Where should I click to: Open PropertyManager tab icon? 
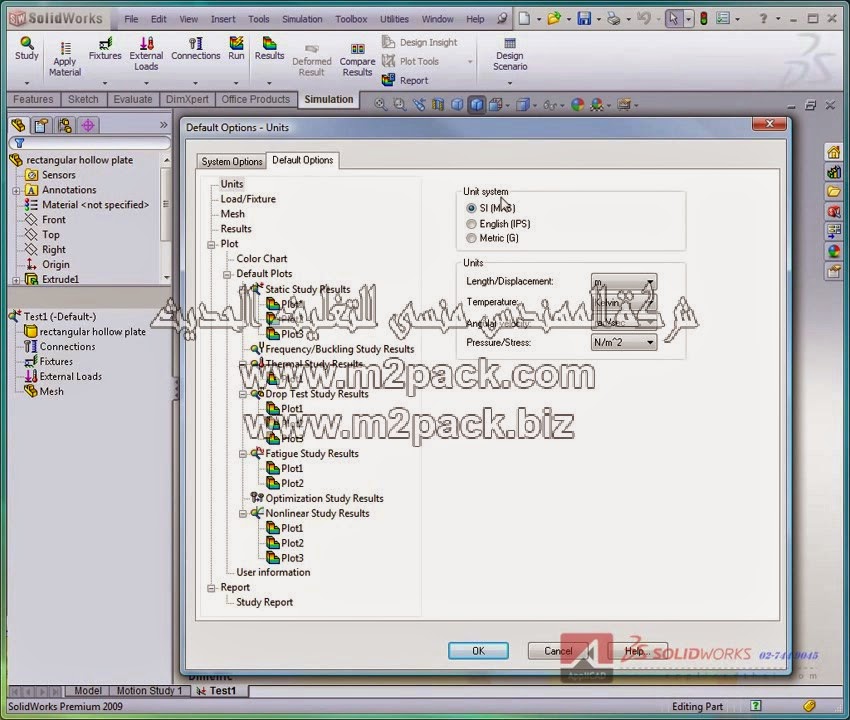41,126
